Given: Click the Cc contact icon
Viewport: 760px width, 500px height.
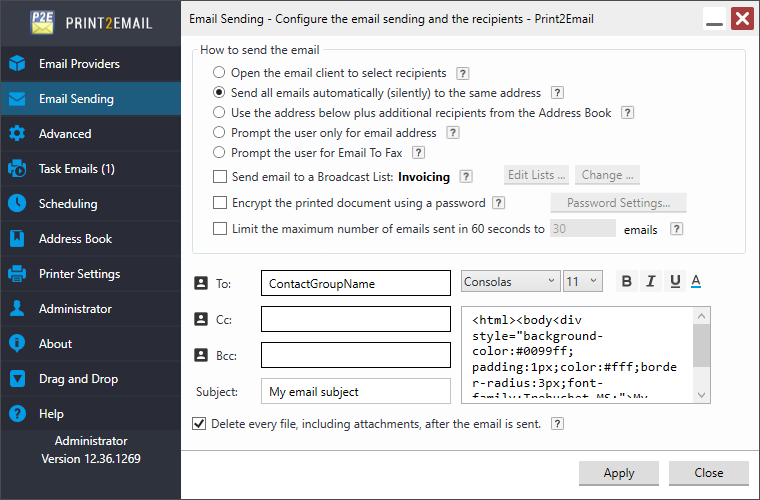Looking at the screenshot, I should 200,319.
